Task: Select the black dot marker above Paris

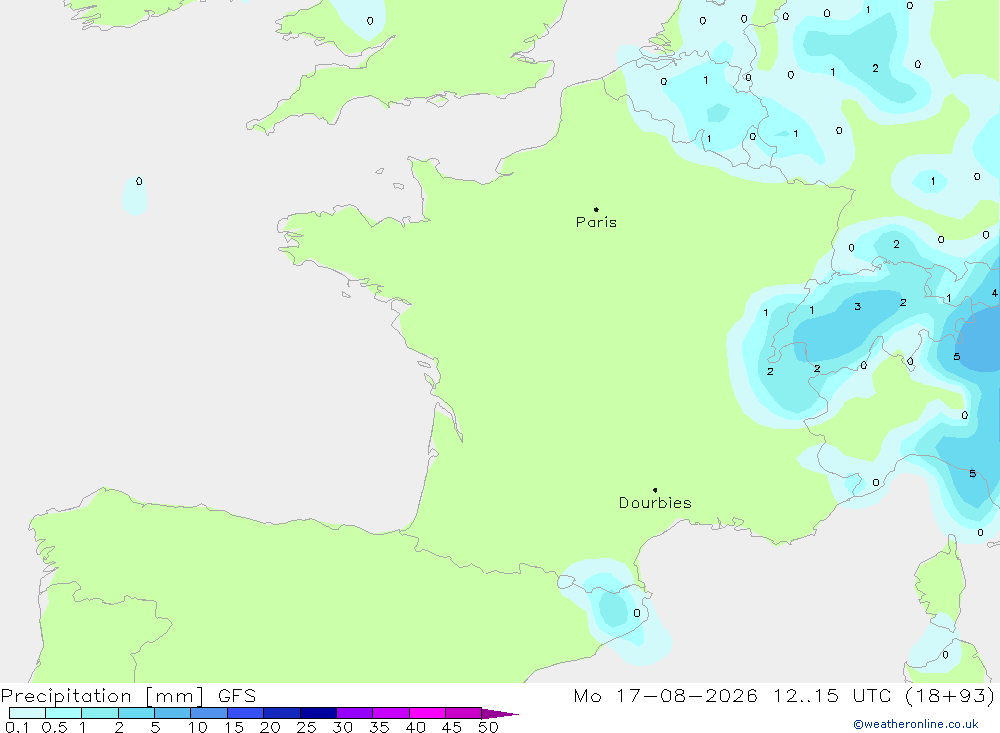Action: [x=596, y=209]
